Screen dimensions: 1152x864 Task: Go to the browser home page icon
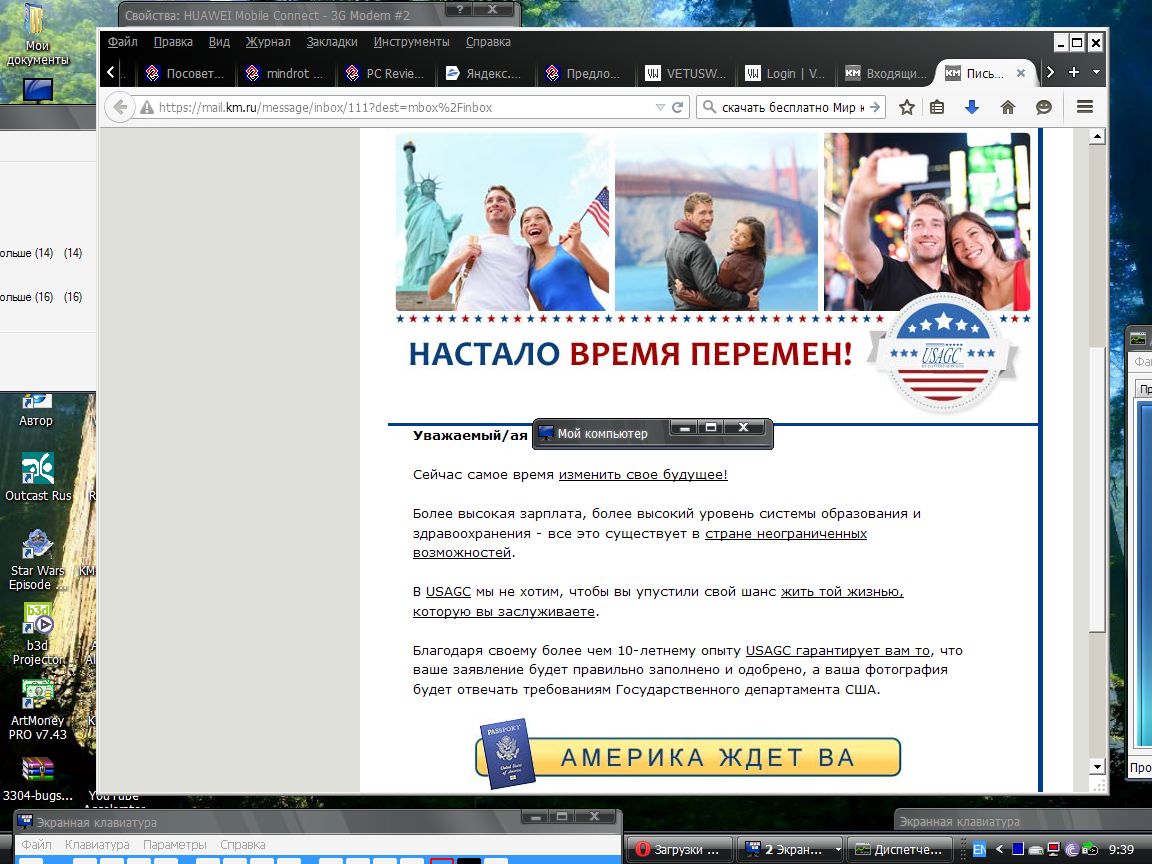(1008, 107)
